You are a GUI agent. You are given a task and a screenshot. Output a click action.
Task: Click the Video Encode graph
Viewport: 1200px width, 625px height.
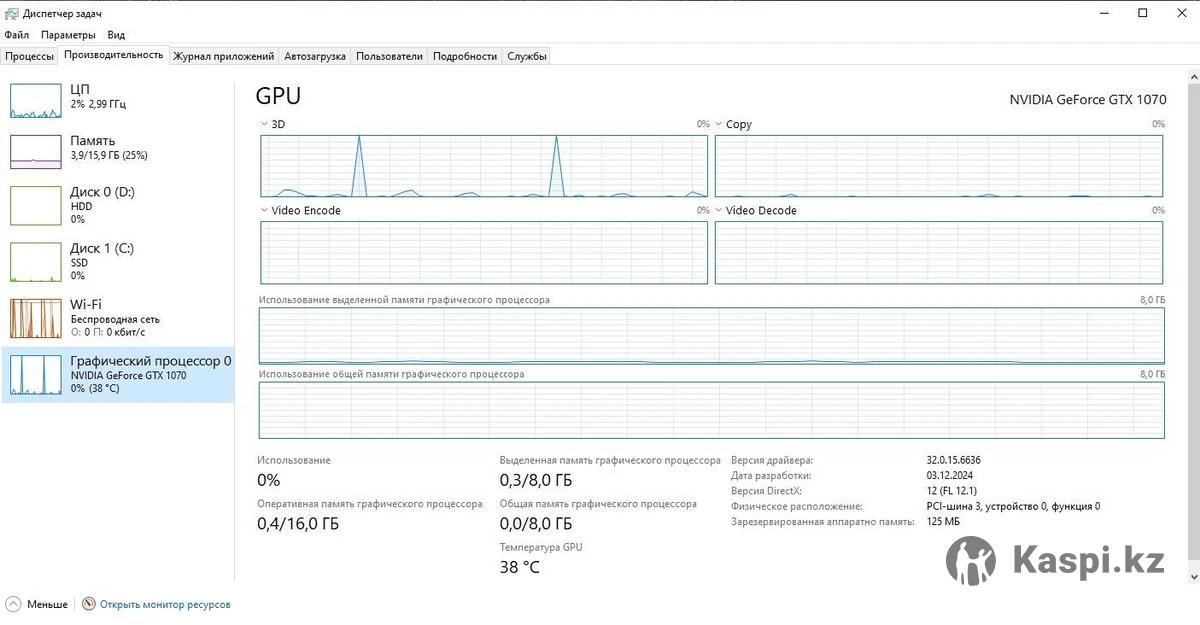(x=484, y=252)
